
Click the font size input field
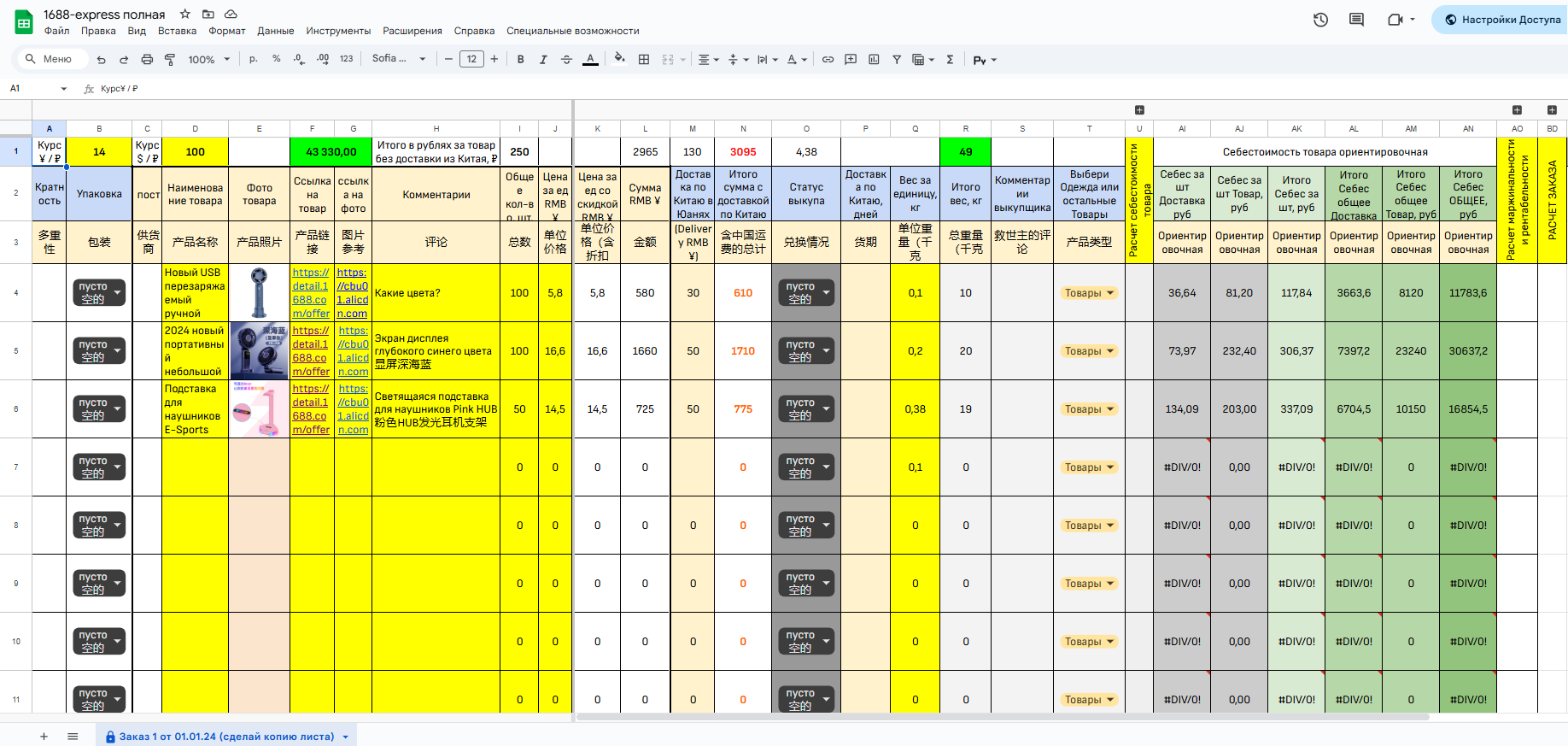471,59
